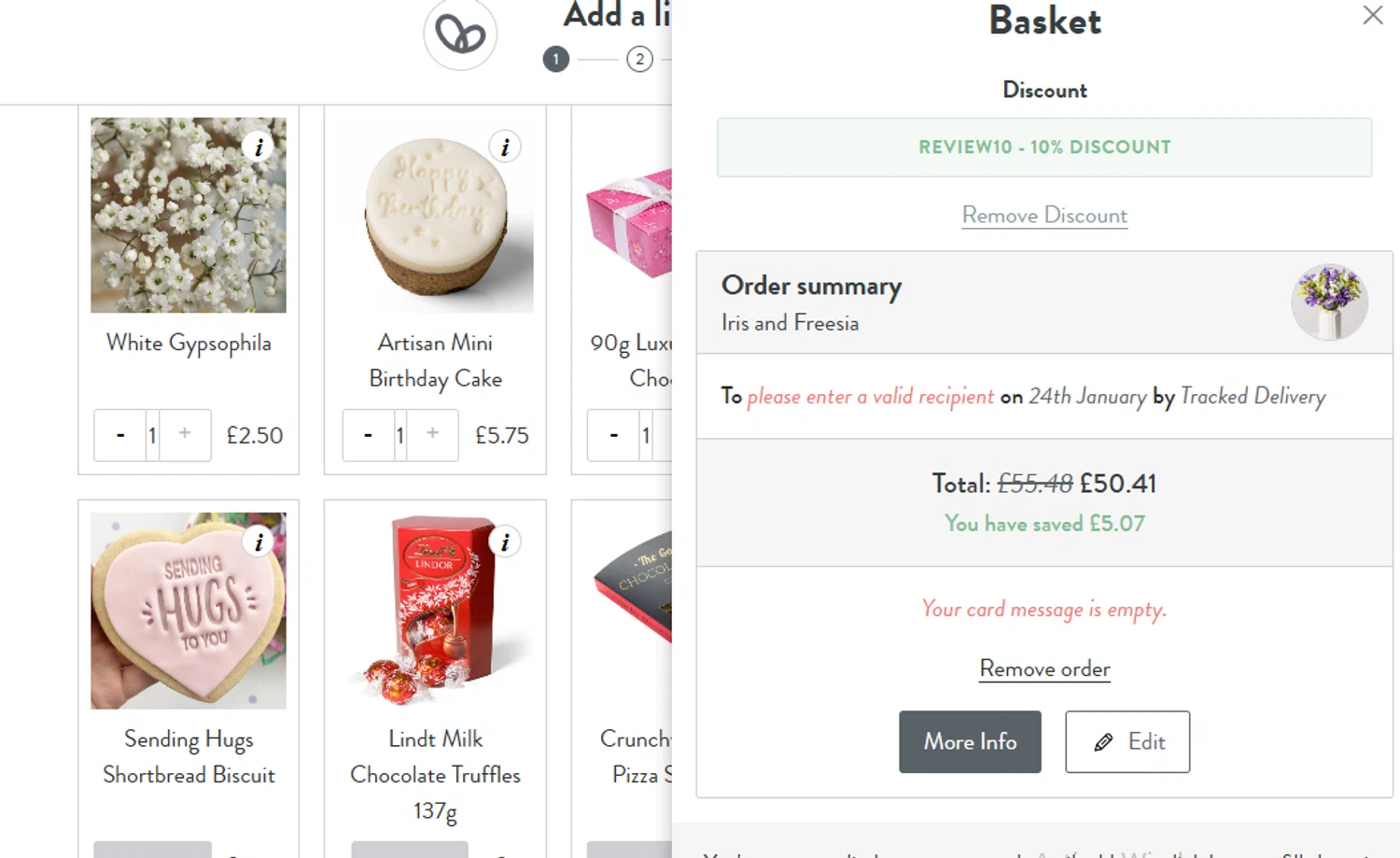Click the Iris and Freesia bouquet thumbnail
The width and height of the screenshot is (1400, 858).
pyautogui.click(x=1329, y=302)
